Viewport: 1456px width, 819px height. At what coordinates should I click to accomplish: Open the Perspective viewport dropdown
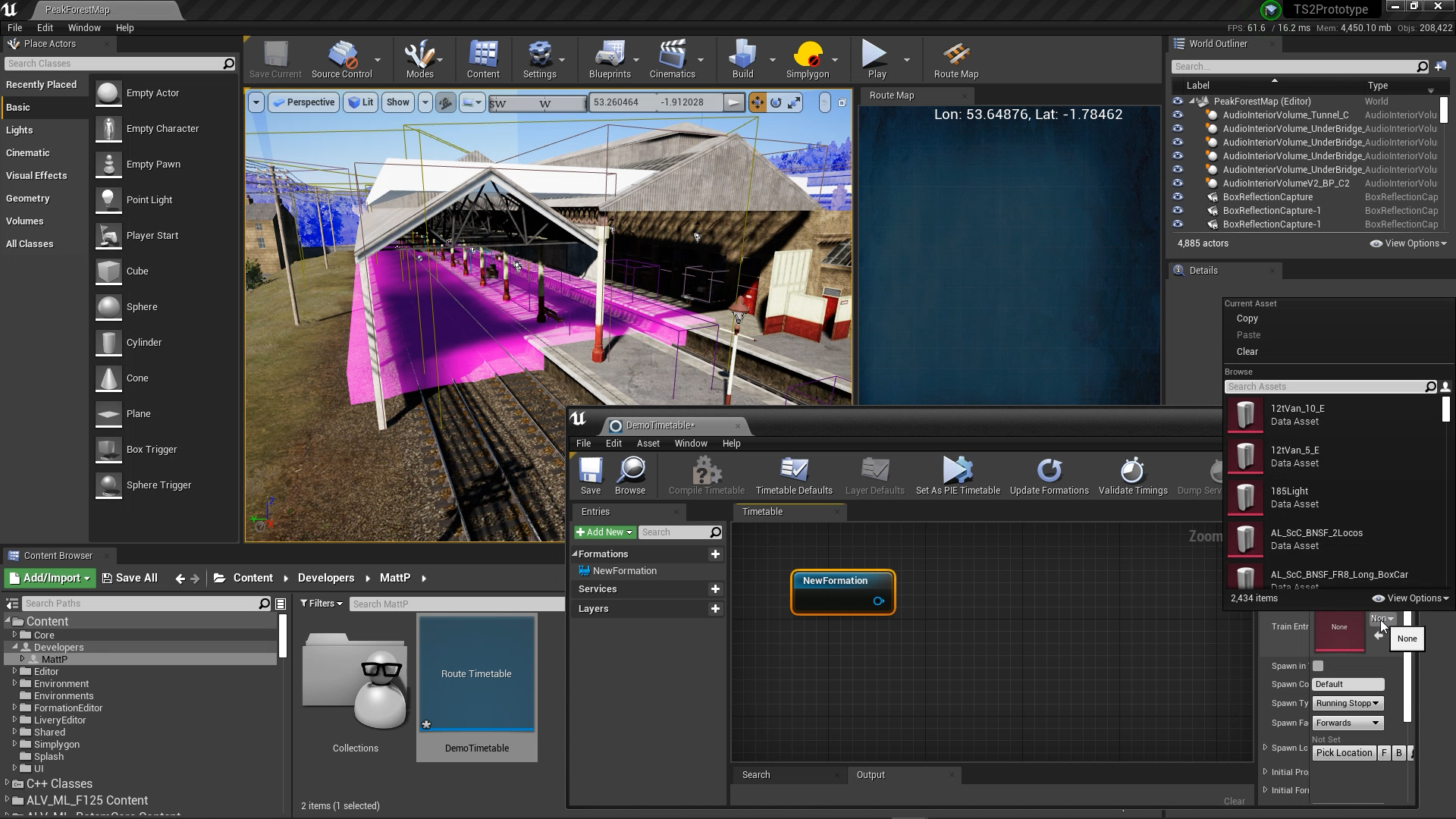[303, 102]
